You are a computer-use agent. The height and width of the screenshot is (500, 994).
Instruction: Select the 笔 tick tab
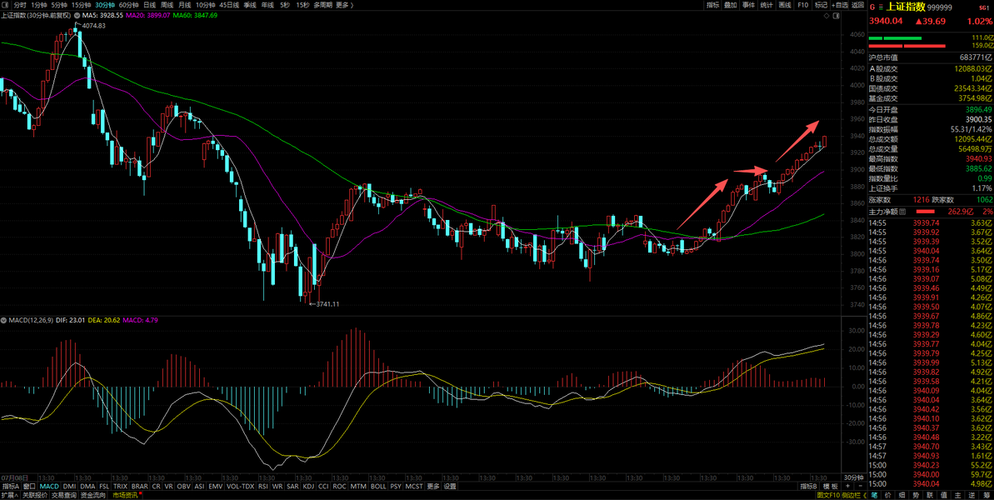tap(874, 495)
